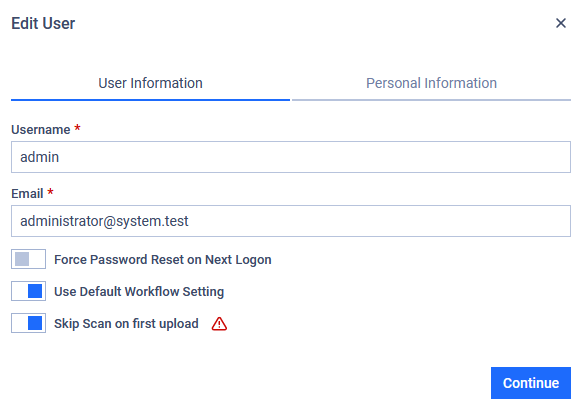587x407 pixels.
Task: Click the Continue button
Action: point(531,383)
